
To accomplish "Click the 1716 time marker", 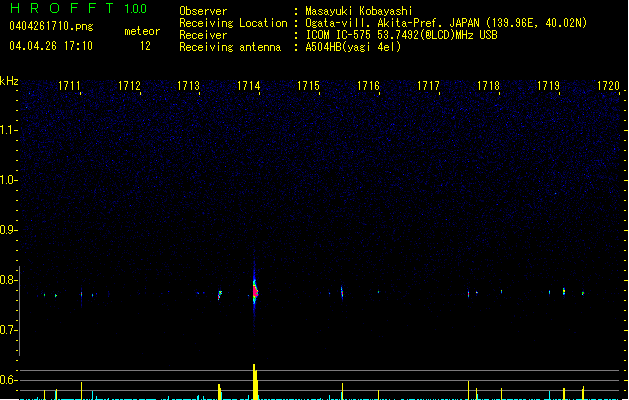I will 369,87.
